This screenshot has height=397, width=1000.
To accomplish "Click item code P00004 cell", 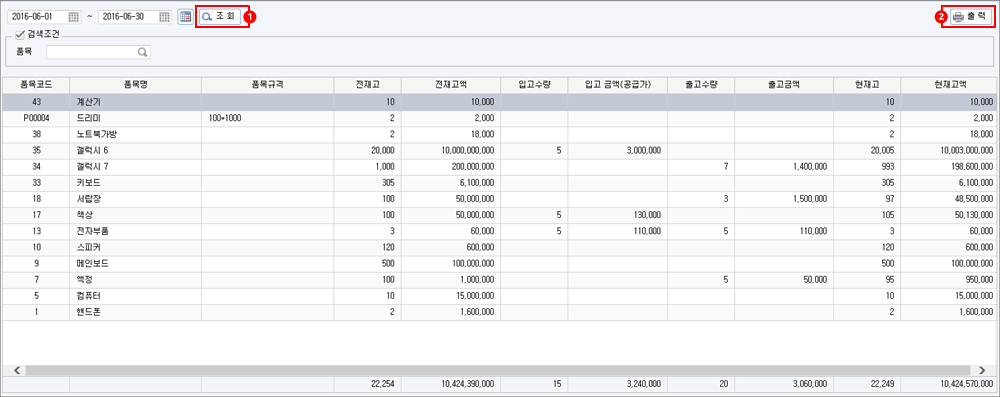I will 36,118.
